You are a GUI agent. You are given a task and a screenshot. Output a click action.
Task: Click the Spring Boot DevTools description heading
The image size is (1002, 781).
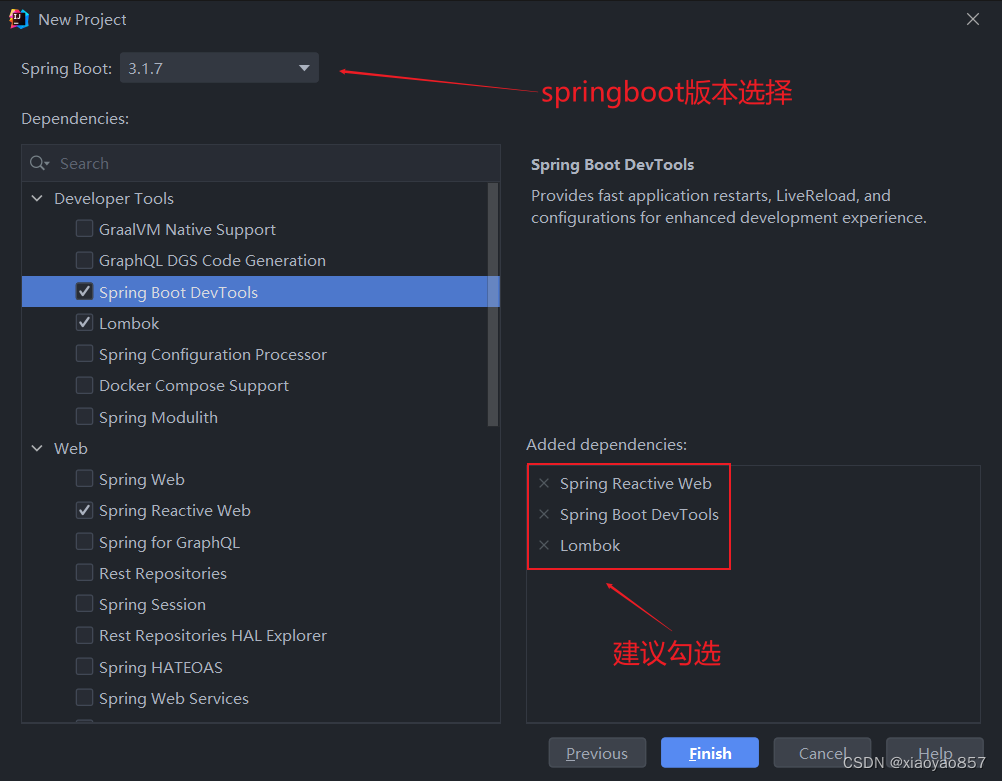point(612,165)
